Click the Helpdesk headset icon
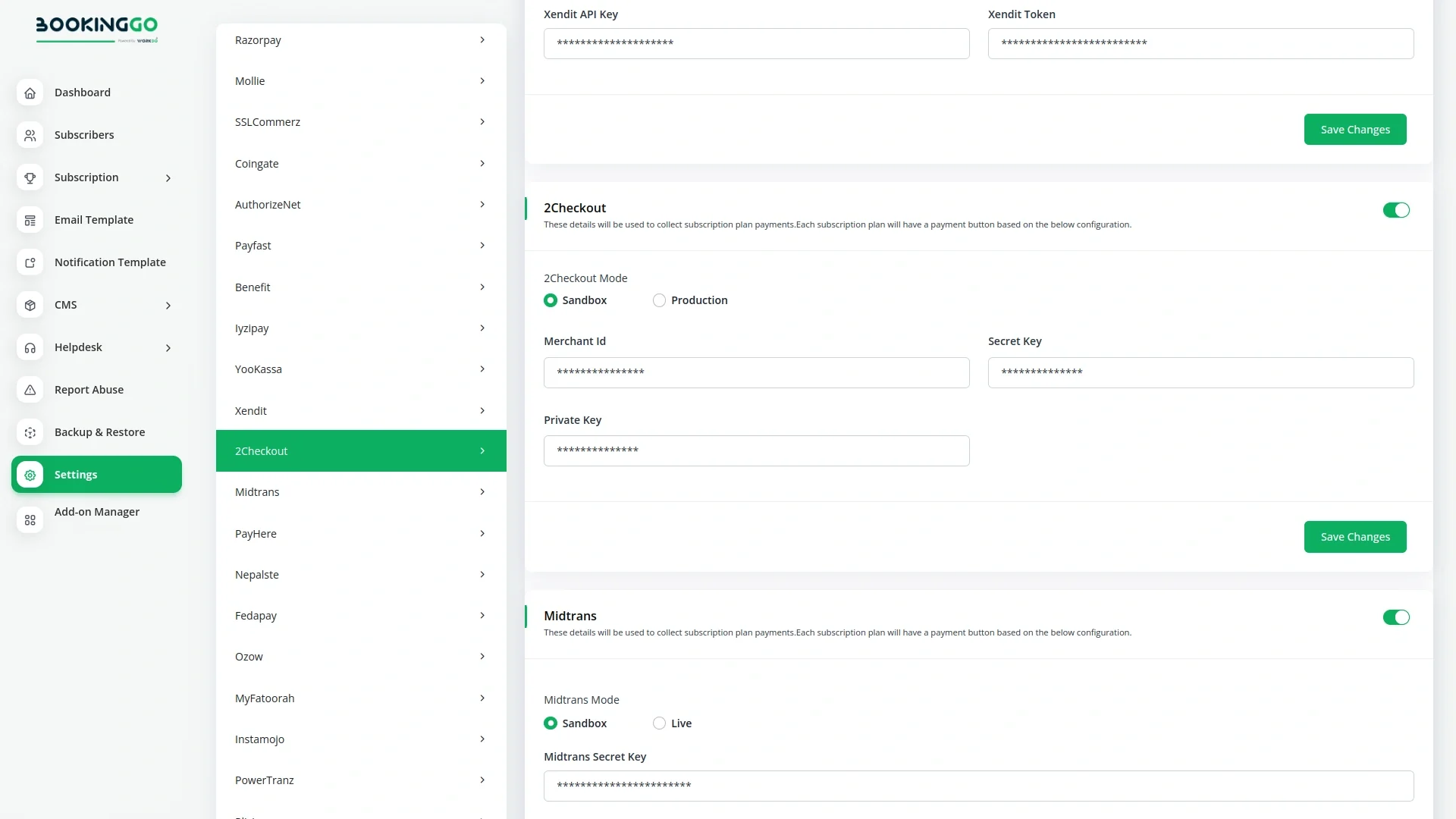This screenshot has width=1456, height=819. tap(30, 347)
